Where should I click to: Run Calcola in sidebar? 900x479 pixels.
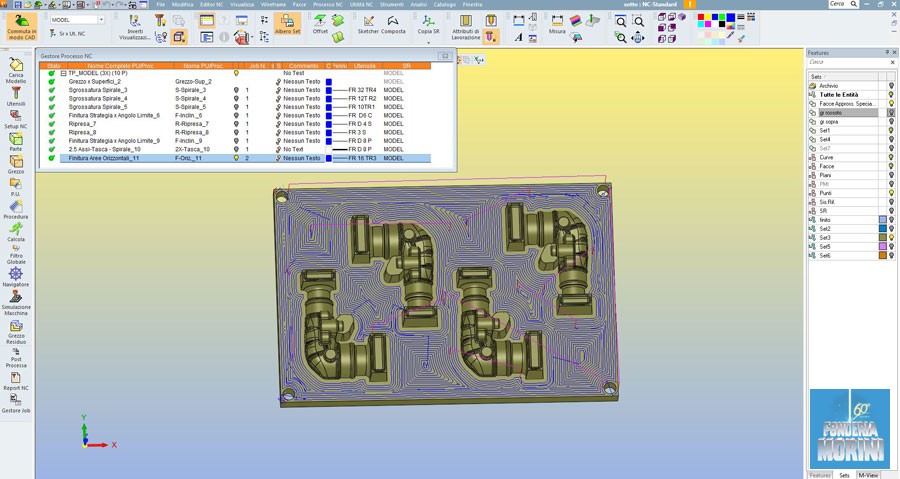15,232
